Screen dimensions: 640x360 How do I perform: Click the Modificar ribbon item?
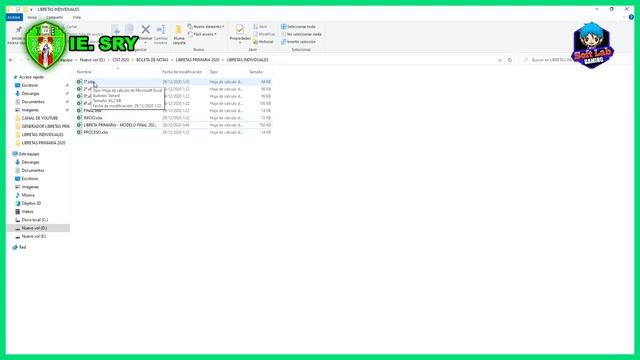[264, 34]
